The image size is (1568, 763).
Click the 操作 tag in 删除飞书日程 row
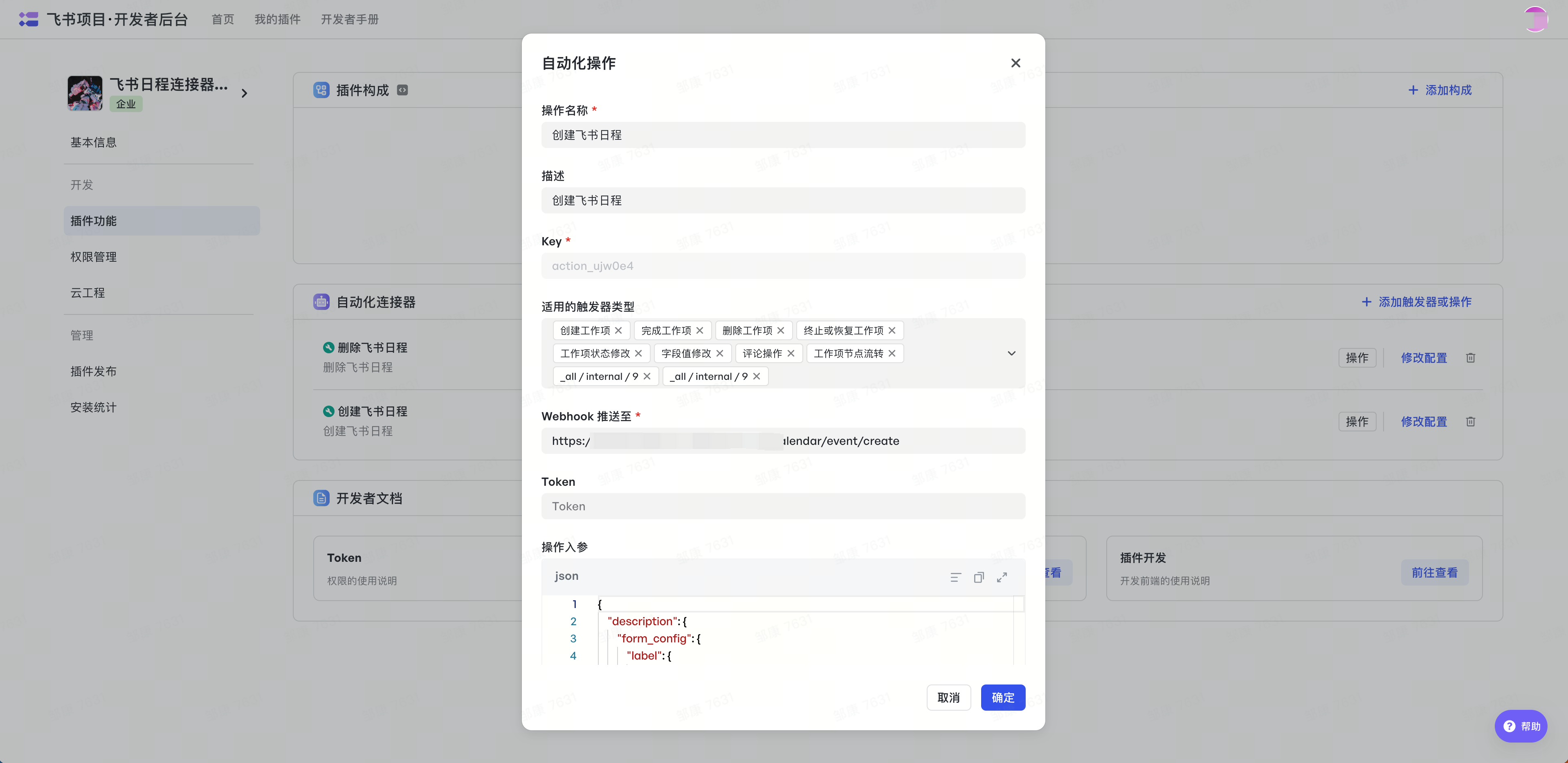pyautogui.click(x=1357, y=358)
